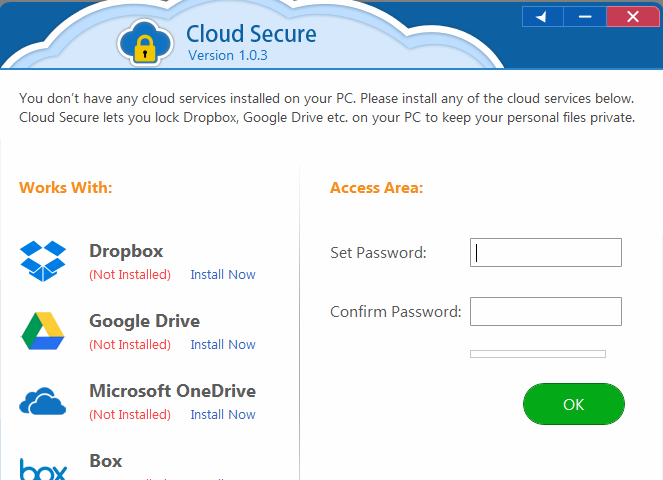Click Dropbox's (Not Installed) status
This screenshot has width=663, height=480.
pyautogui.click(x=130, y=274)
